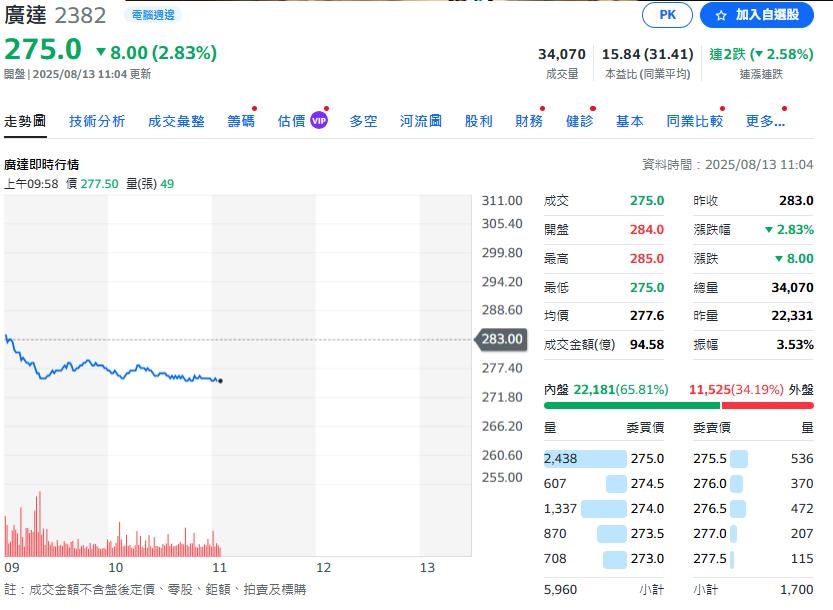Select the 基本 tab
Screen dimensions: 833x610
point(630,120)
